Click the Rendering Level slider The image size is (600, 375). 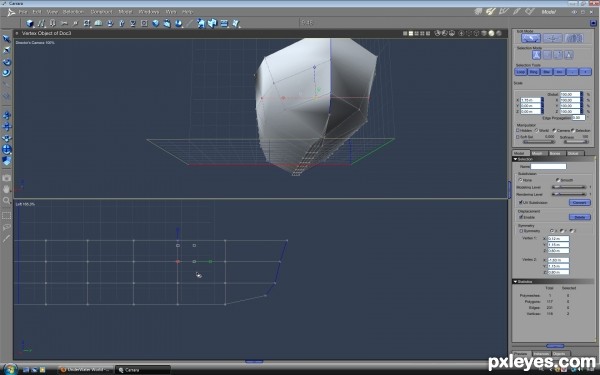point(569,194)
